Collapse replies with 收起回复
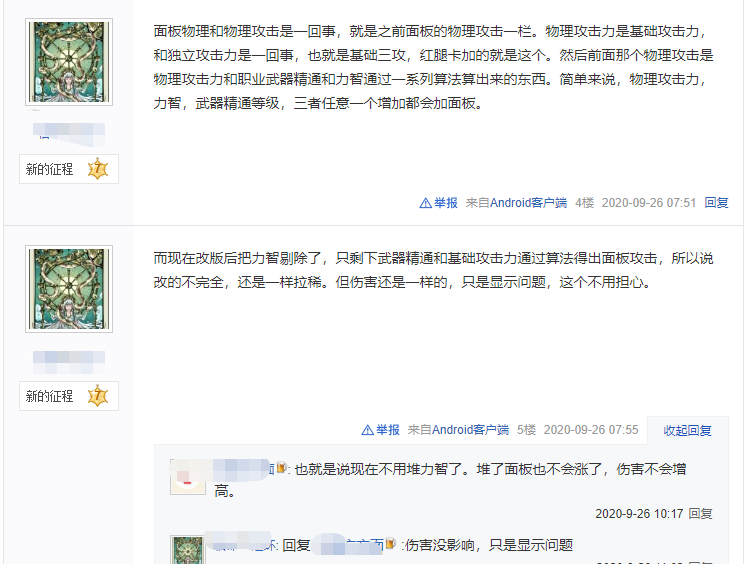The width and height of the screenshot is (744, 564). pos(687,430)
